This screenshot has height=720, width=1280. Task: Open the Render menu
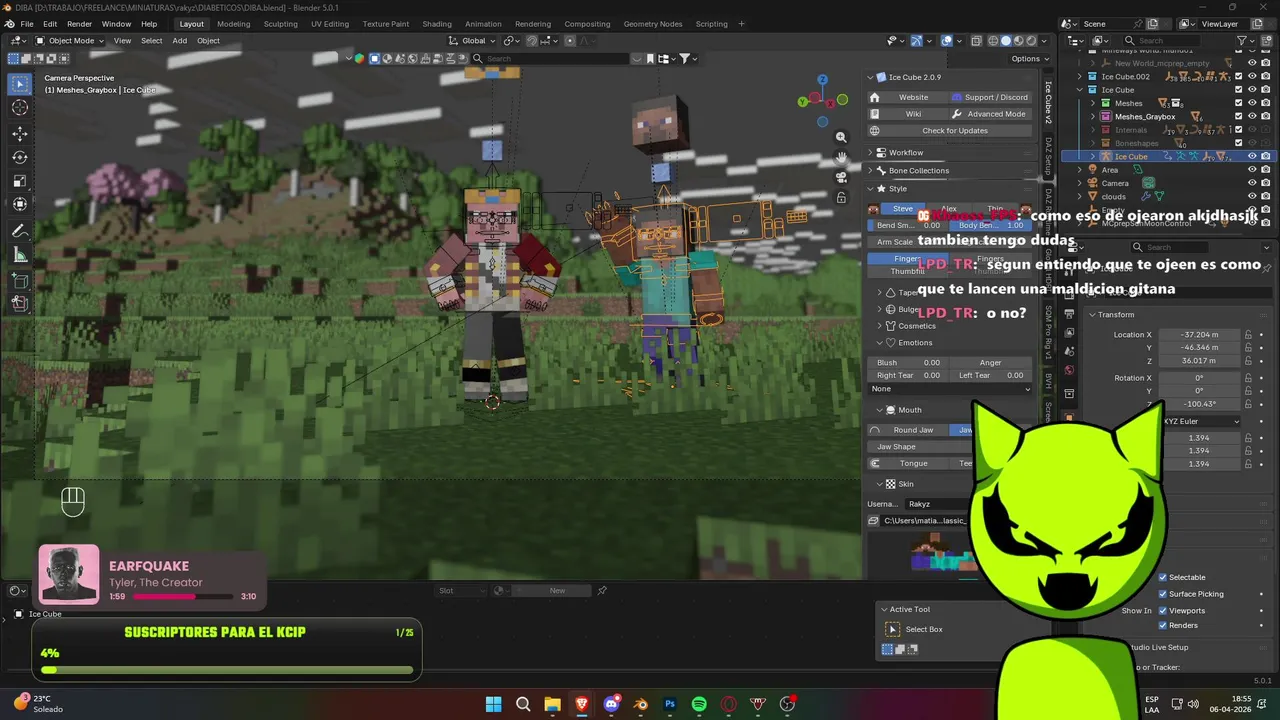[79, 24]
